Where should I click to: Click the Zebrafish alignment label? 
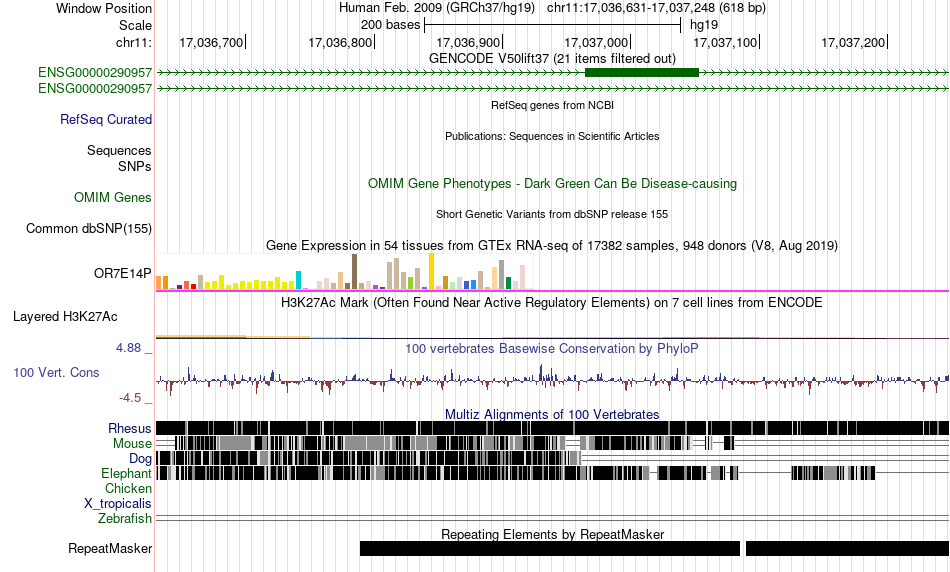click(x=125, y=519)
